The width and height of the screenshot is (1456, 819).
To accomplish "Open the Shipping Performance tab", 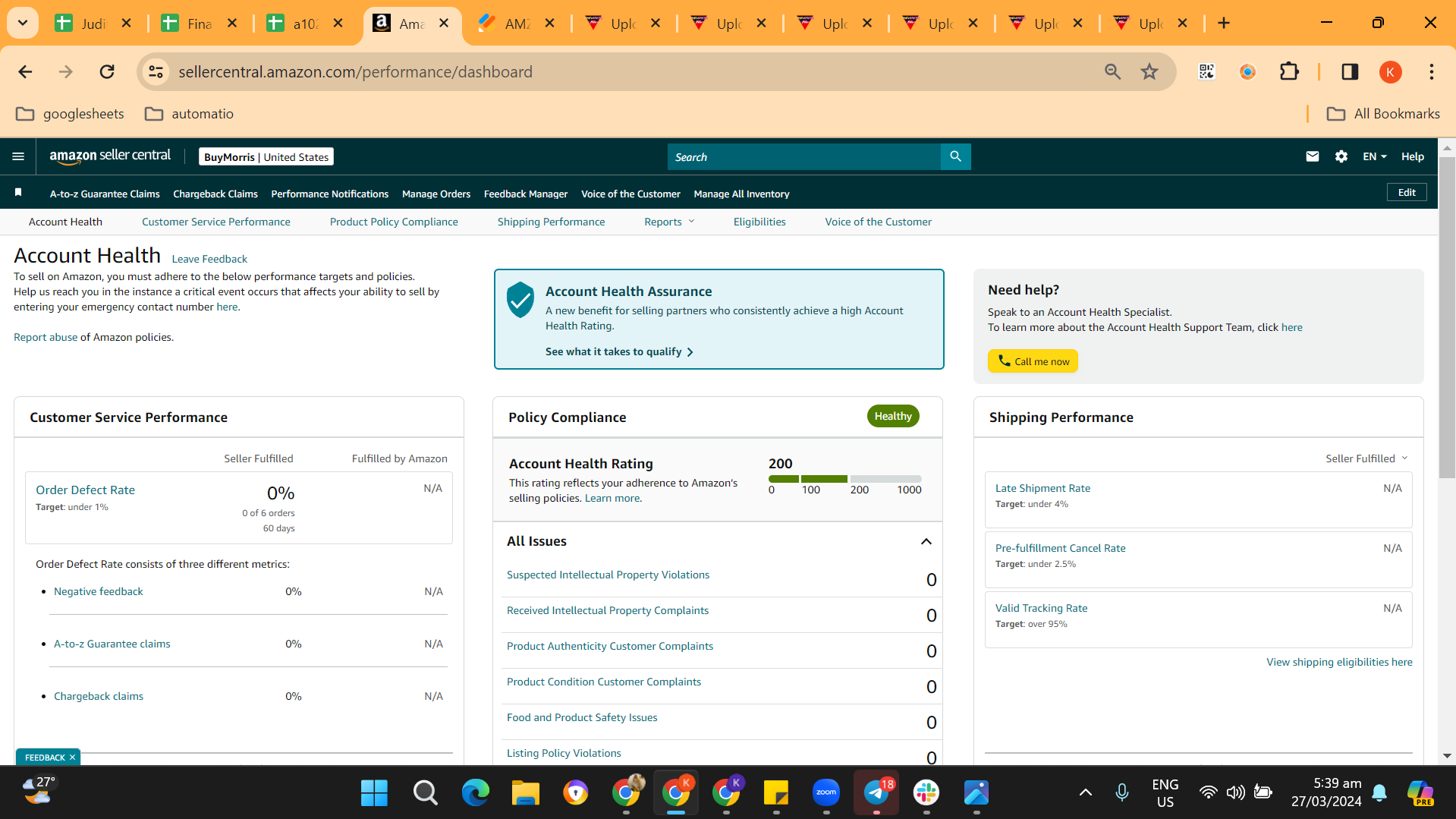I will coord(552,222).
